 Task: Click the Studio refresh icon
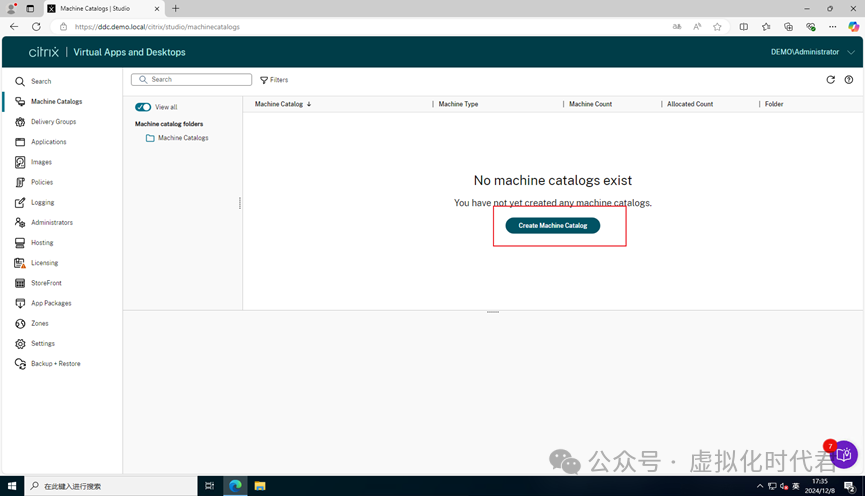pyautogui.click(x=830, y=80)
